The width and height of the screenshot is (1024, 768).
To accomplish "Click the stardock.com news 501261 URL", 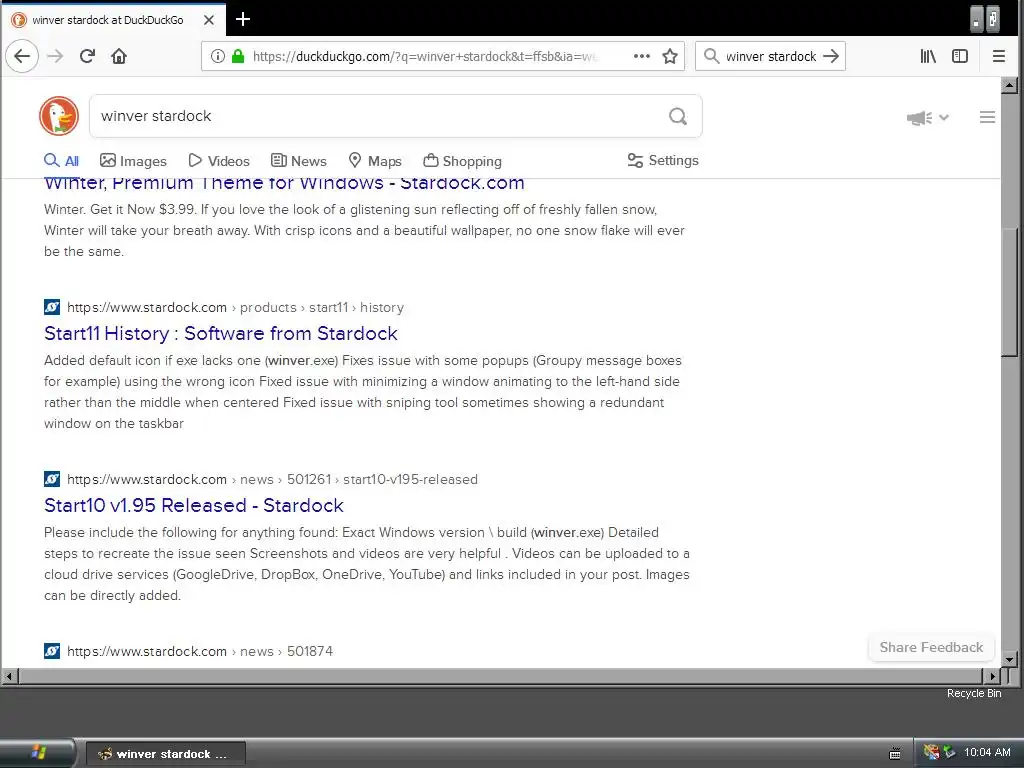I will (272, 479).
